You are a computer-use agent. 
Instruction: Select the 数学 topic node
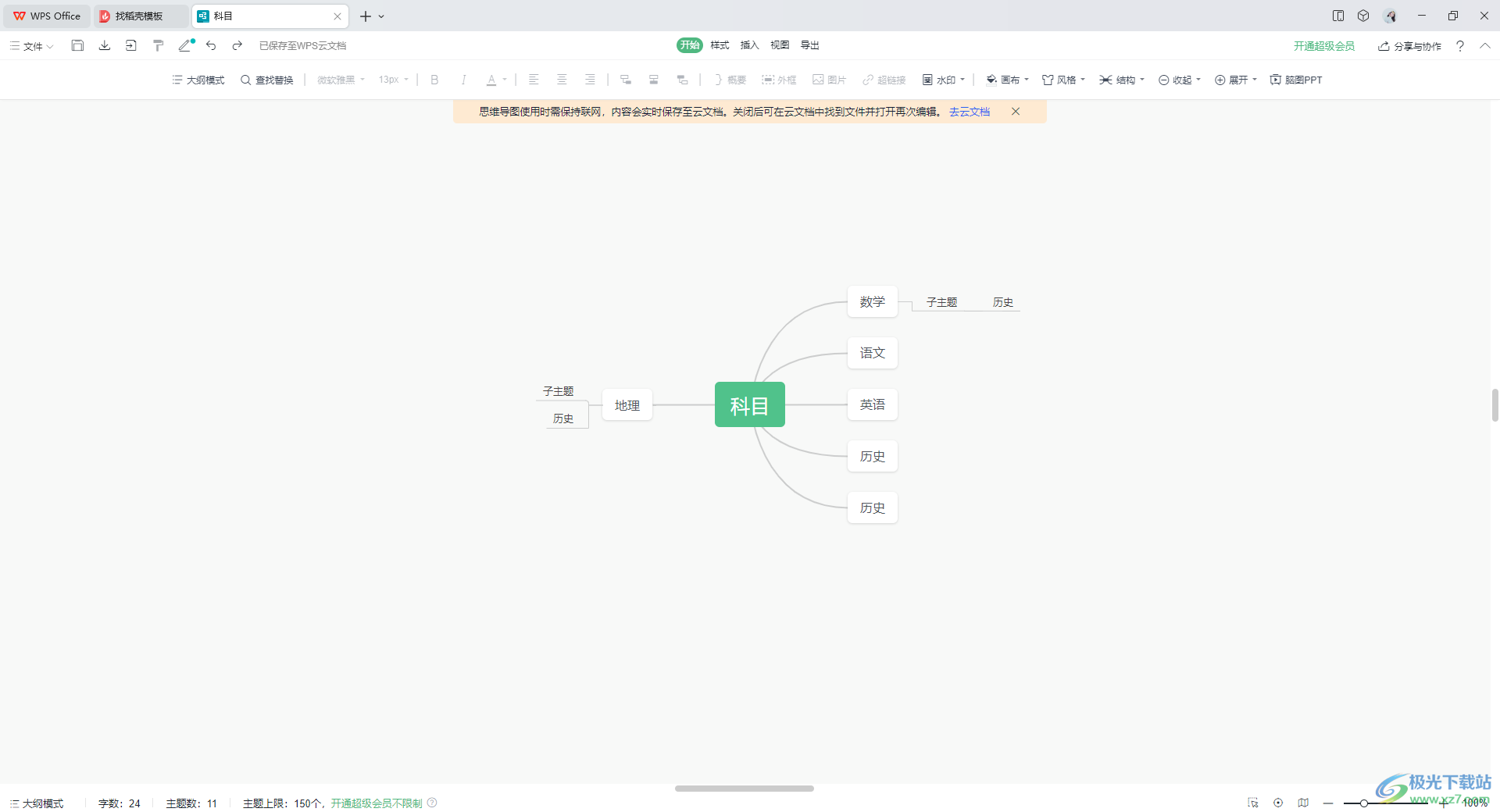click(x=873, y=301)
